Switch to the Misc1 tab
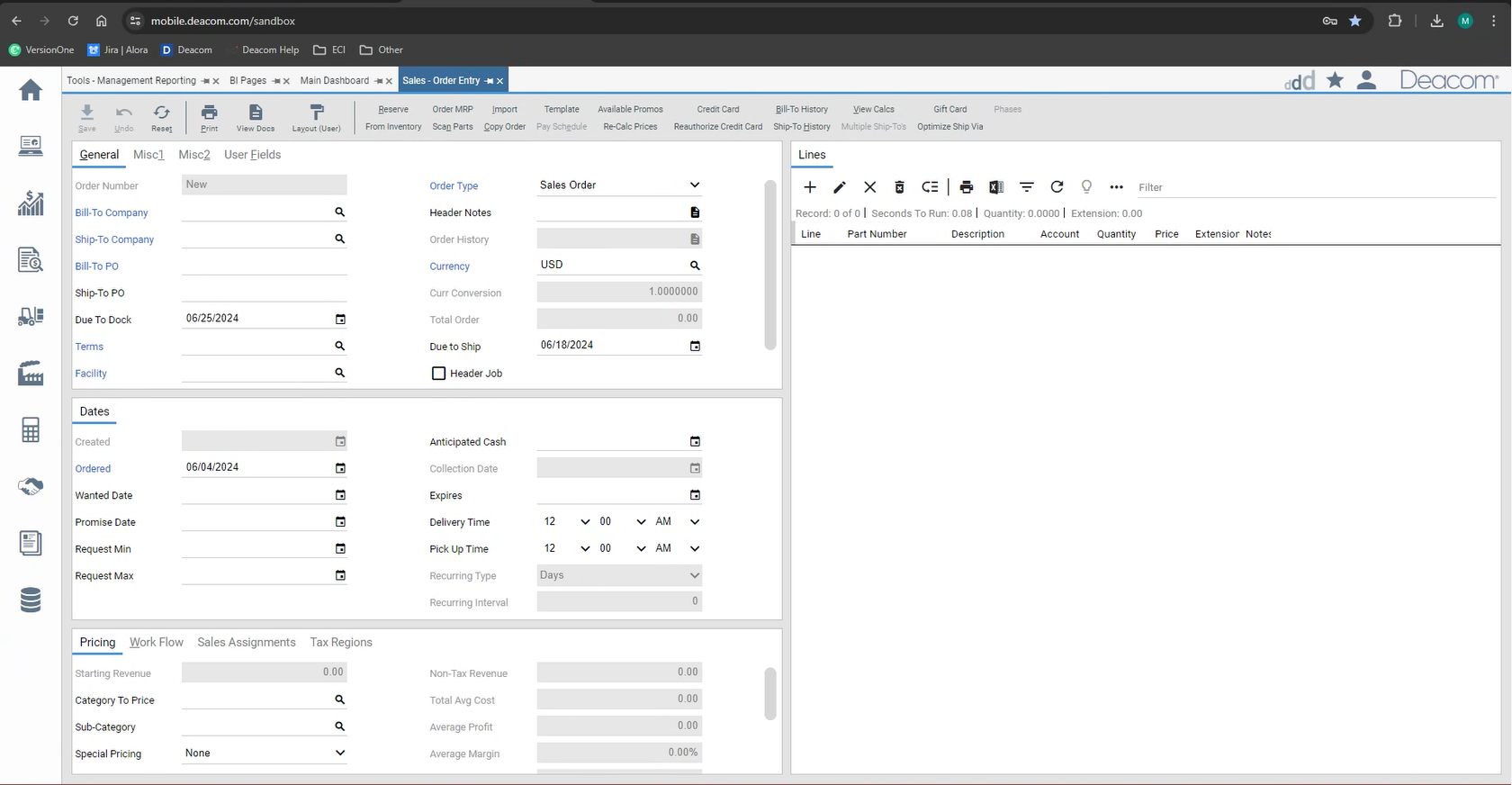 point(148,155)
